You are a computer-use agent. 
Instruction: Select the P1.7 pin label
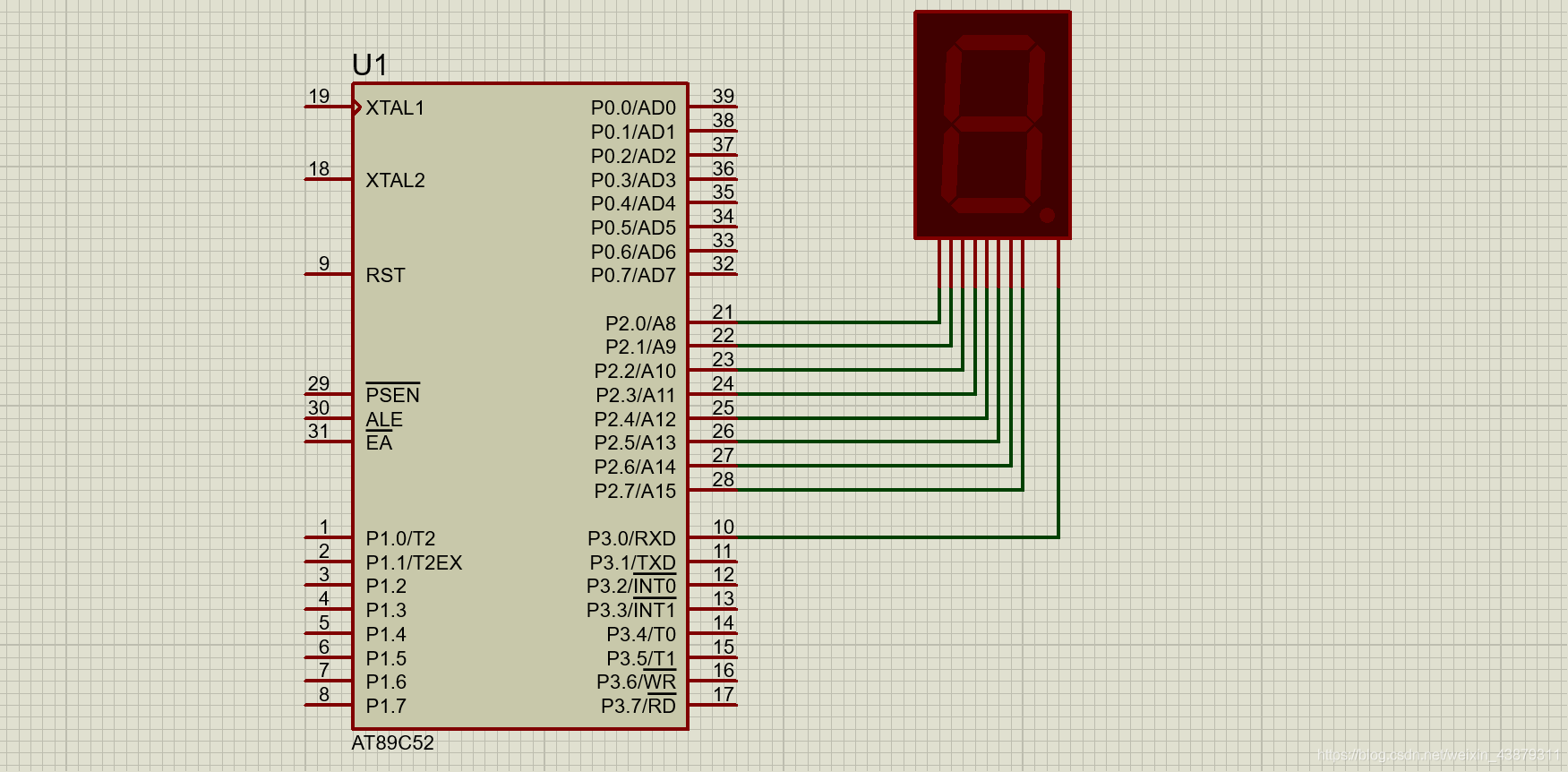tap(386, 706)
